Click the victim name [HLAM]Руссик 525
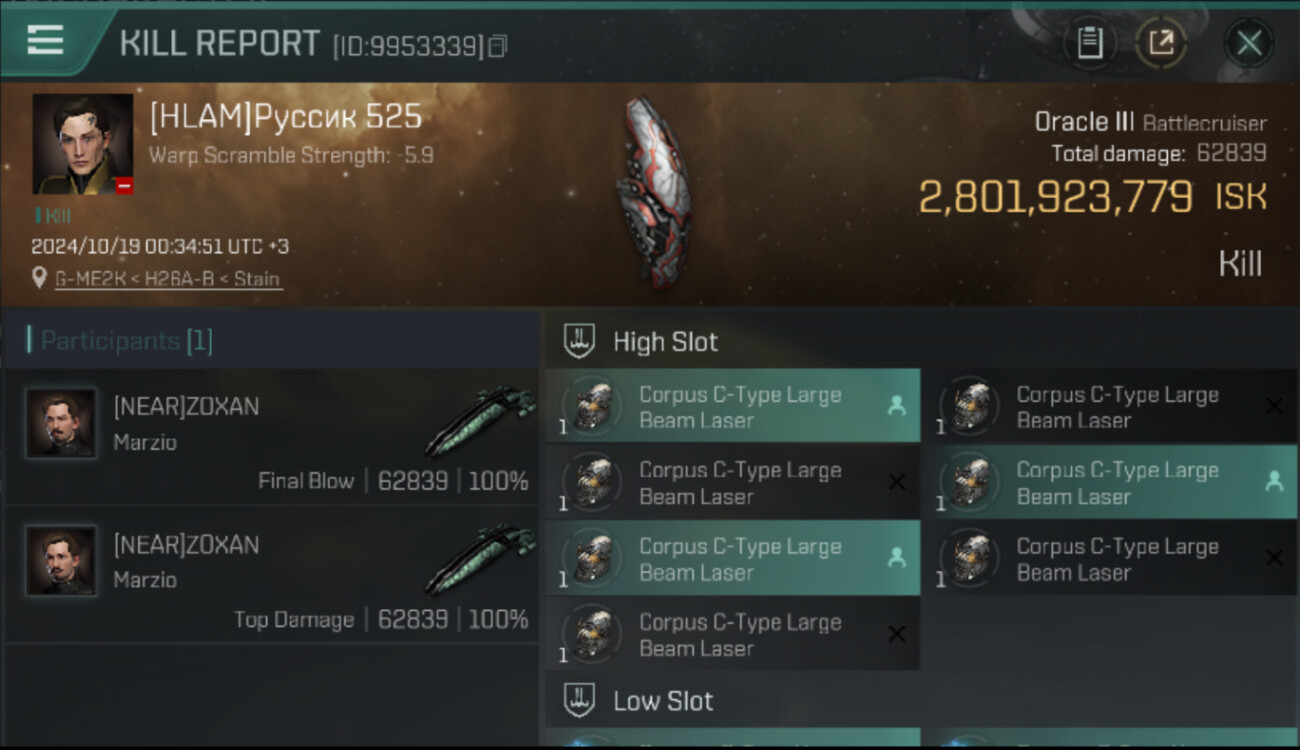 pos(286,117)
